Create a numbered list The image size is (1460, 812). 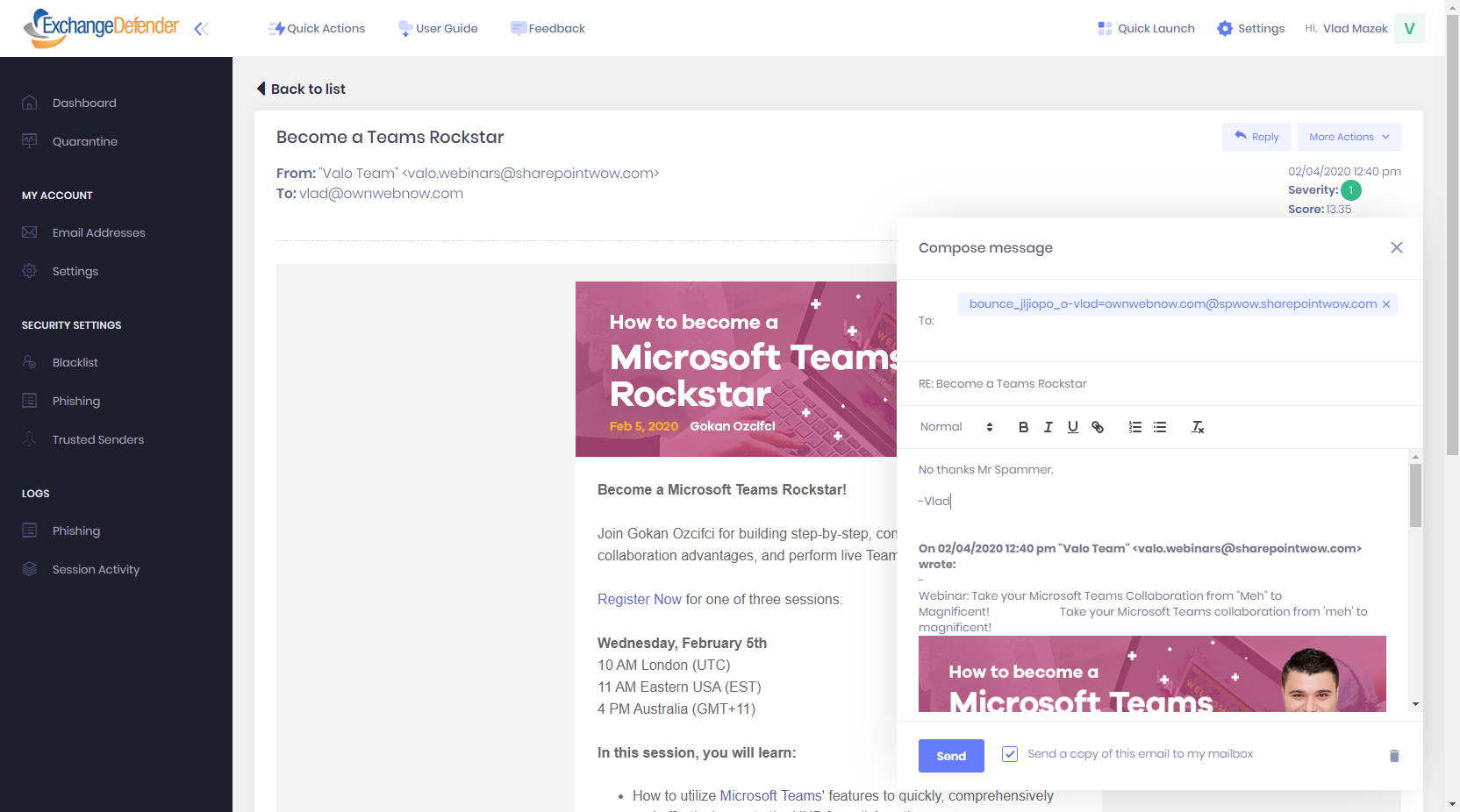point(1135,427)
